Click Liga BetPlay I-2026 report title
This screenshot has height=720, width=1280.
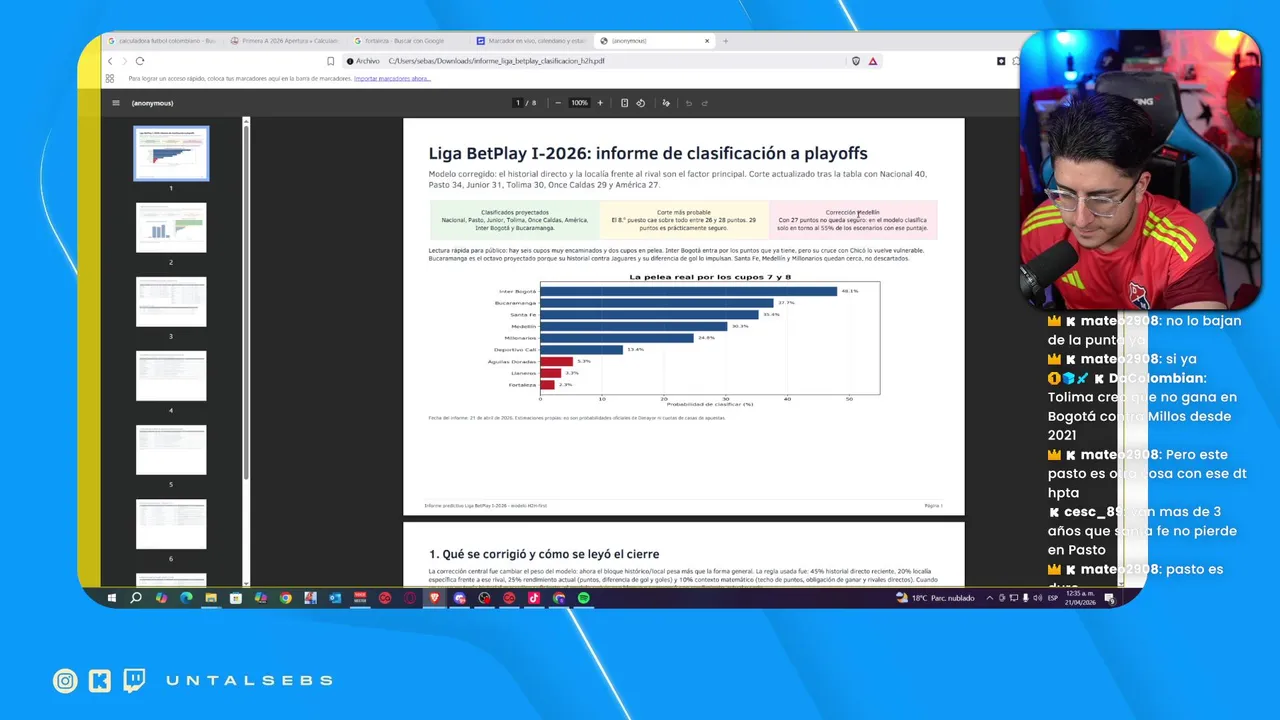(x=648, y=153)
